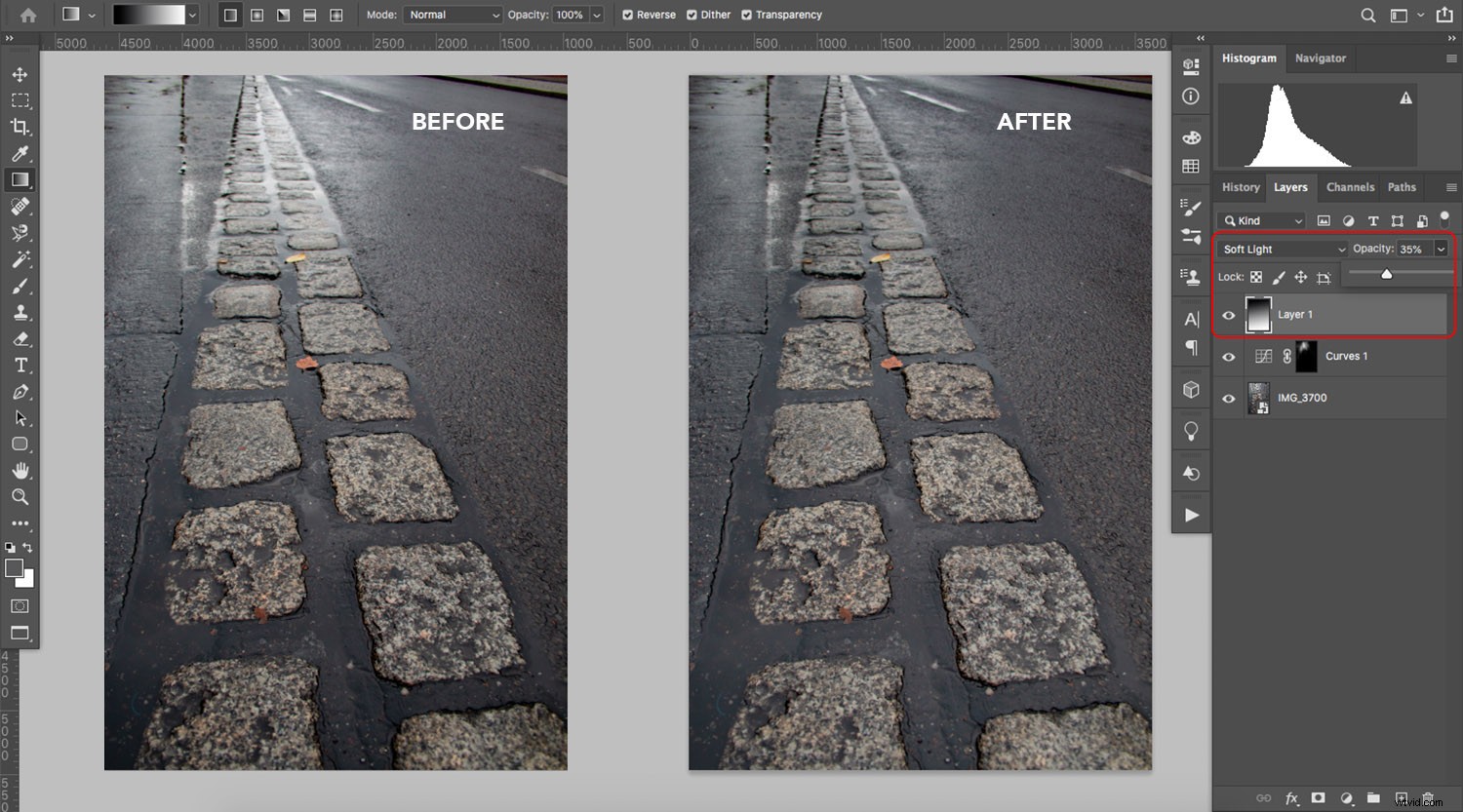
Task: Select the Clone Stamp tool
Action: pyautogui.click(x=20, y=312)
